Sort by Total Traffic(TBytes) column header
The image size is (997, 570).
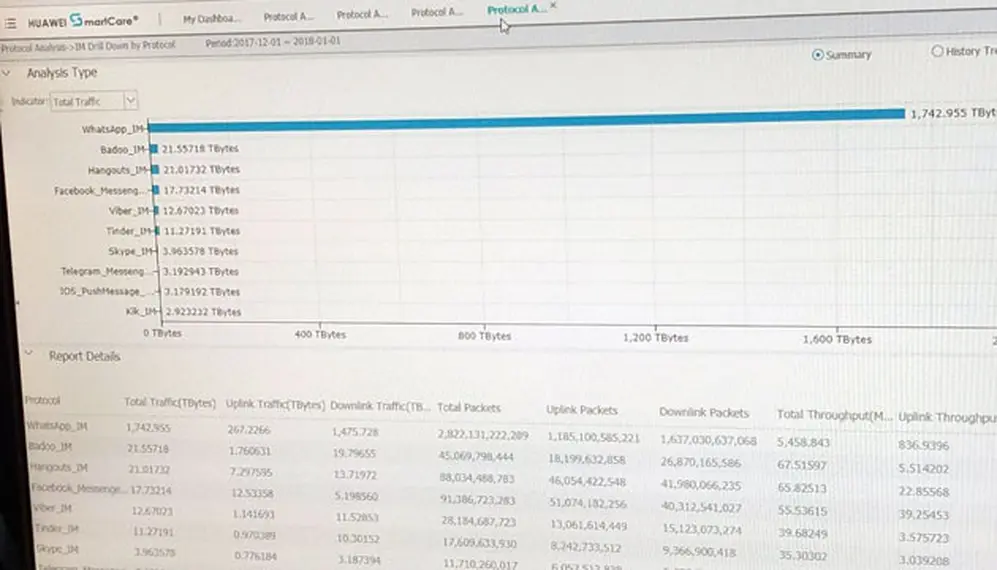pyautogui.click(x=170, y=402)
